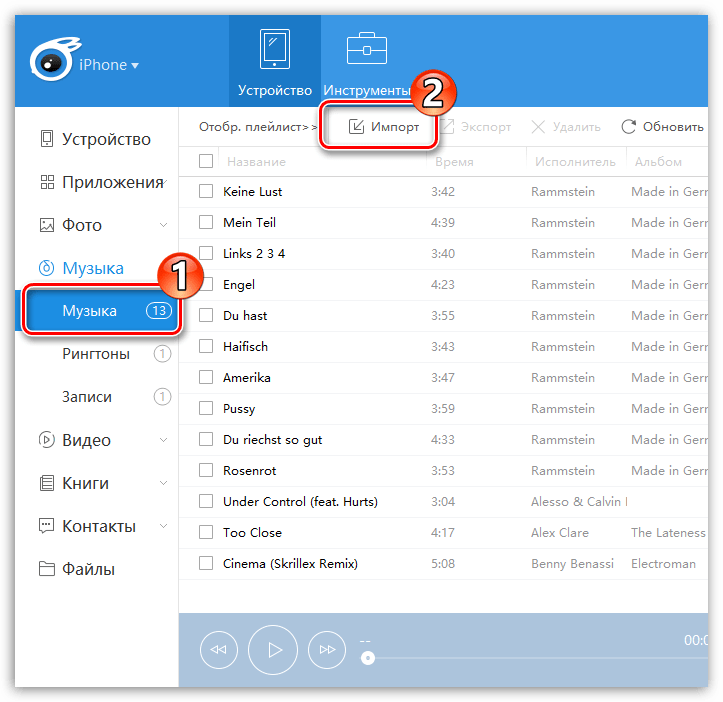Open Файлы folder in sidebar
The height and width of the screenshot is (702, 723).
88,569
